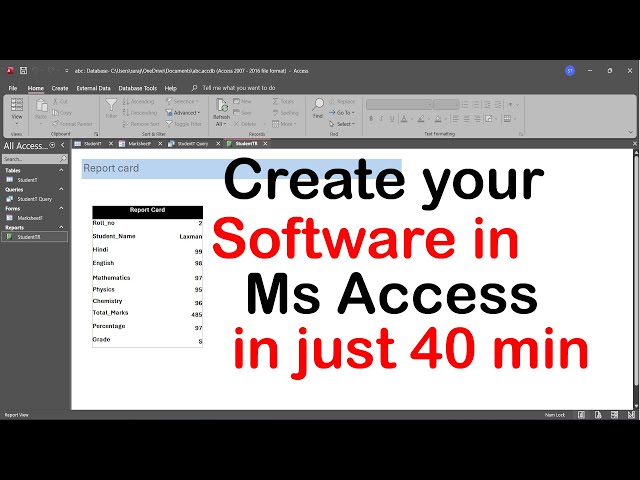Sort Descending in Sort & Filter
Screen dimensions: 640x480
point(140,113)
